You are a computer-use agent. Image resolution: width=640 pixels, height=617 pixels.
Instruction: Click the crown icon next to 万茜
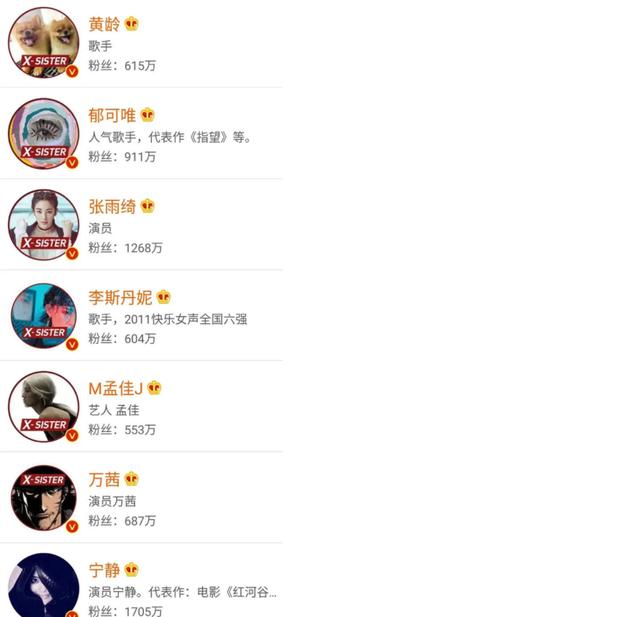131,479
